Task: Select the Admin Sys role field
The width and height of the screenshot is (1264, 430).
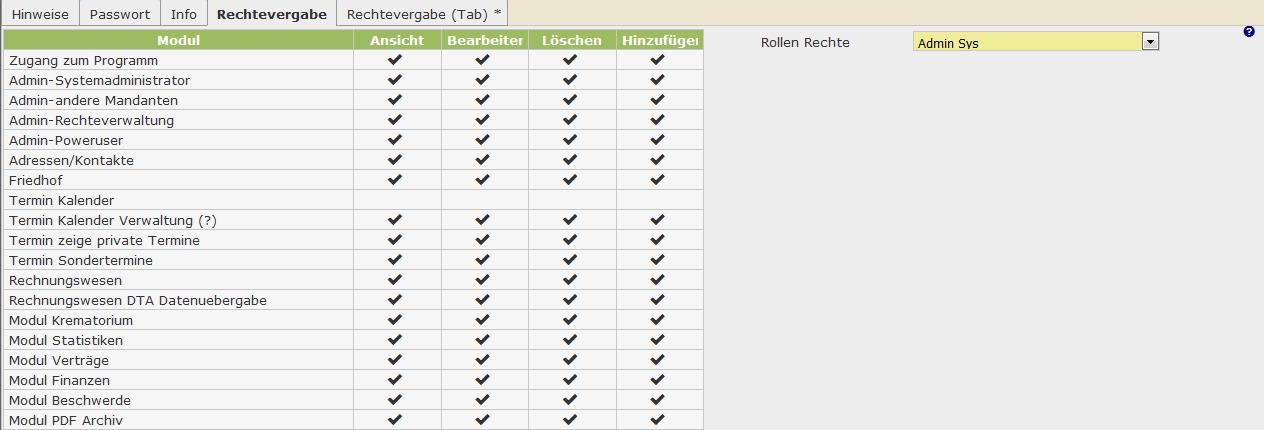Action: point(1028,42)
